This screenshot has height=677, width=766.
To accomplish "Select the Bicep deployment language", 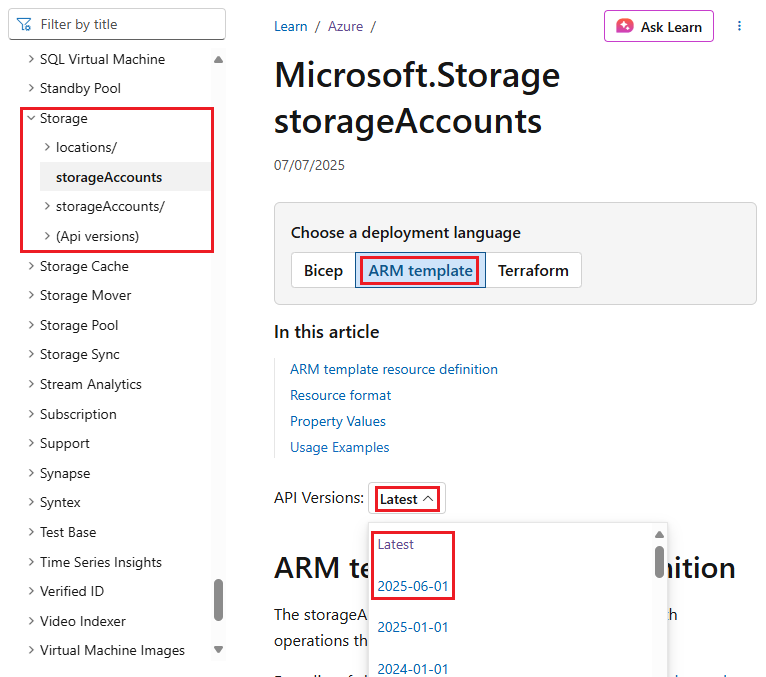I will coord(323,270).
